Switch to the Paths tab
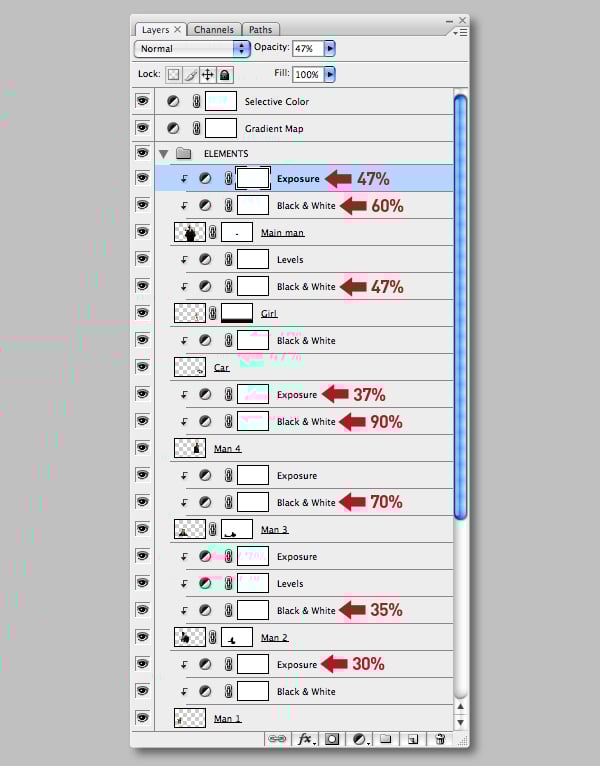 [x=260, y=30]
